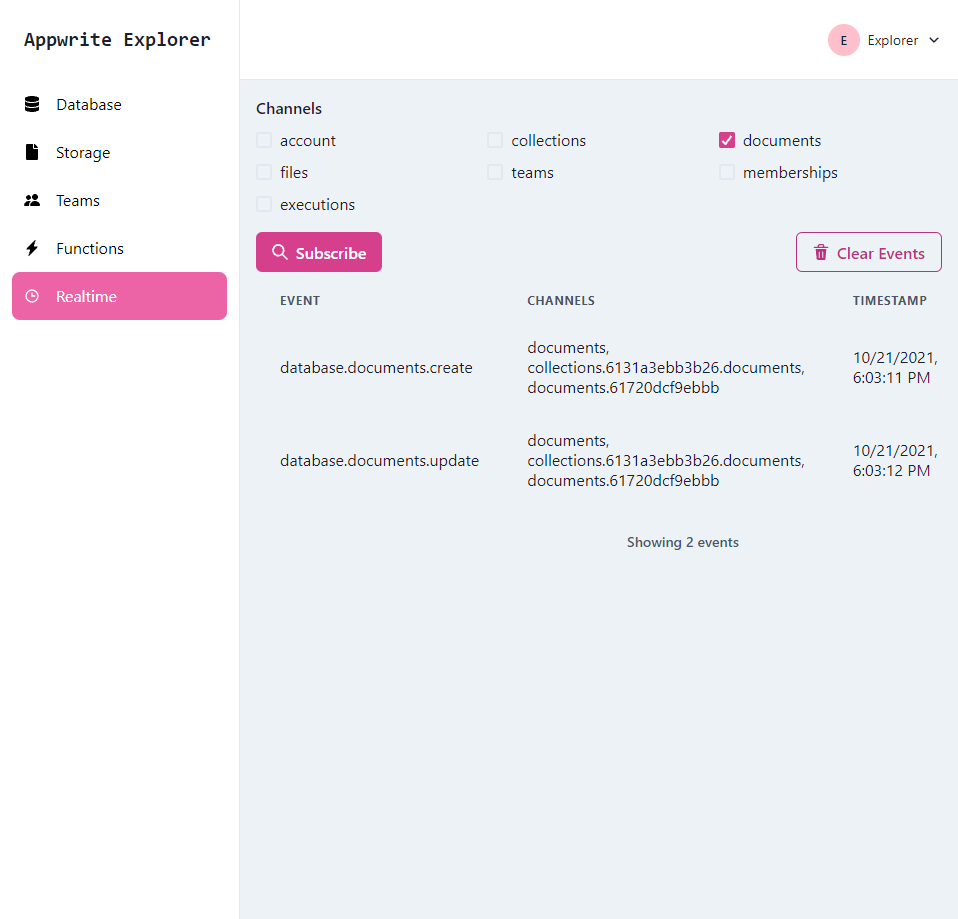Click channels cell of update event
The image size is (958, 919).
click(x=666, y=461)
